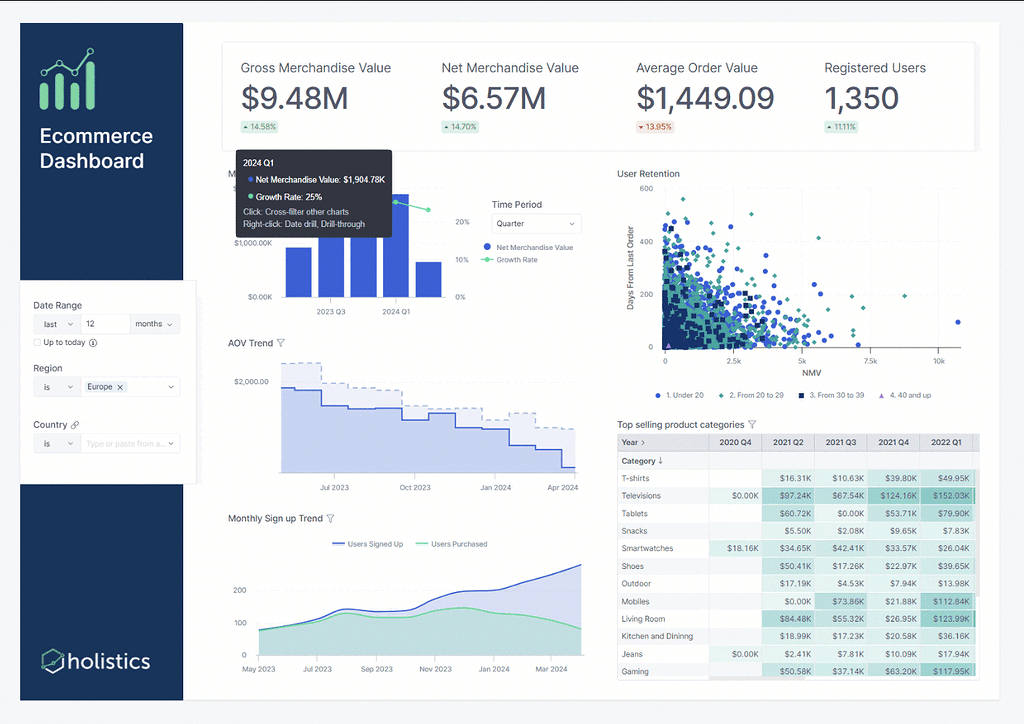Open the months unit dropdown in Date Range
This screenshot has width=1024, height=724.
click(x=153, y=324)
